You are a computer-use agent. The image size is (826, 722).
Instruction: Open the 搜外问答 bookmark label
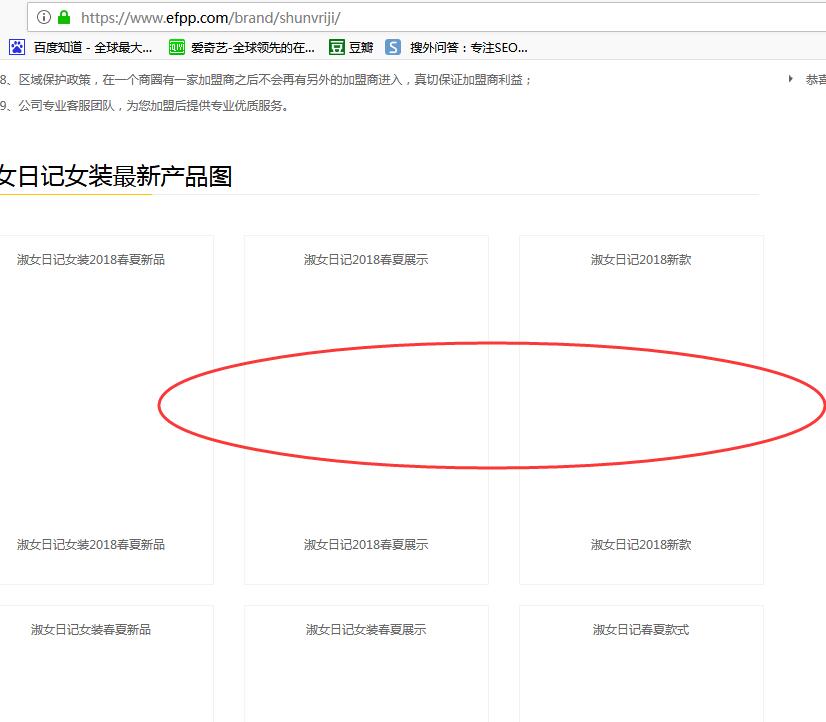468,47
